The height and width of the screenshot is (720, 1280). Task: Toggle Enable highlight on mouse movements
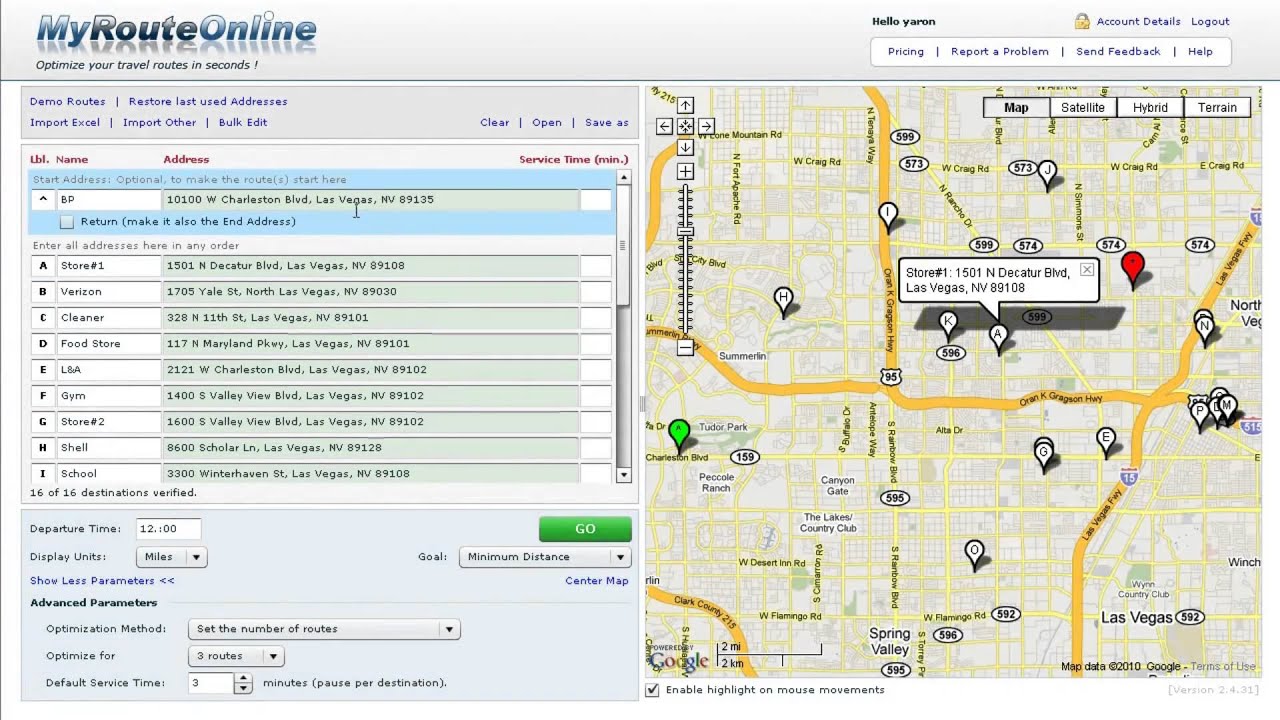click(653, 690)
